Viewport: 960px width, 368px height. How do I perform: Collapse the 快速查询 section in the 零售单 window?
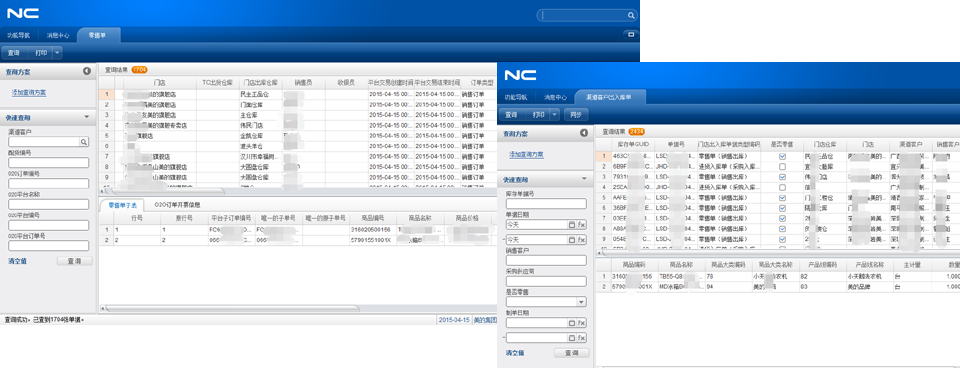tap(87, 117)
